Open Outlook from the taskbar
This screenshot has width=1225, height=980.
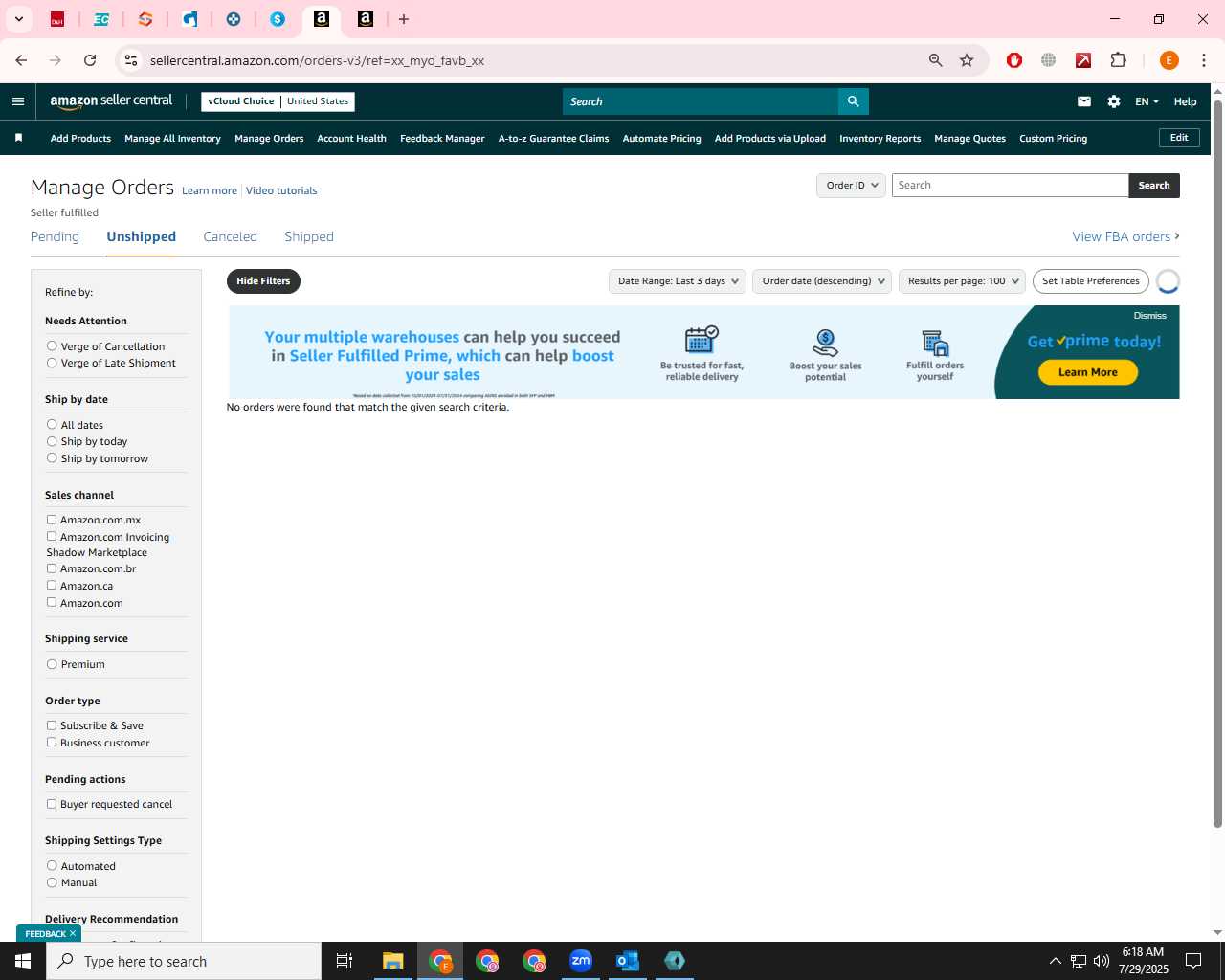(628, 961)
